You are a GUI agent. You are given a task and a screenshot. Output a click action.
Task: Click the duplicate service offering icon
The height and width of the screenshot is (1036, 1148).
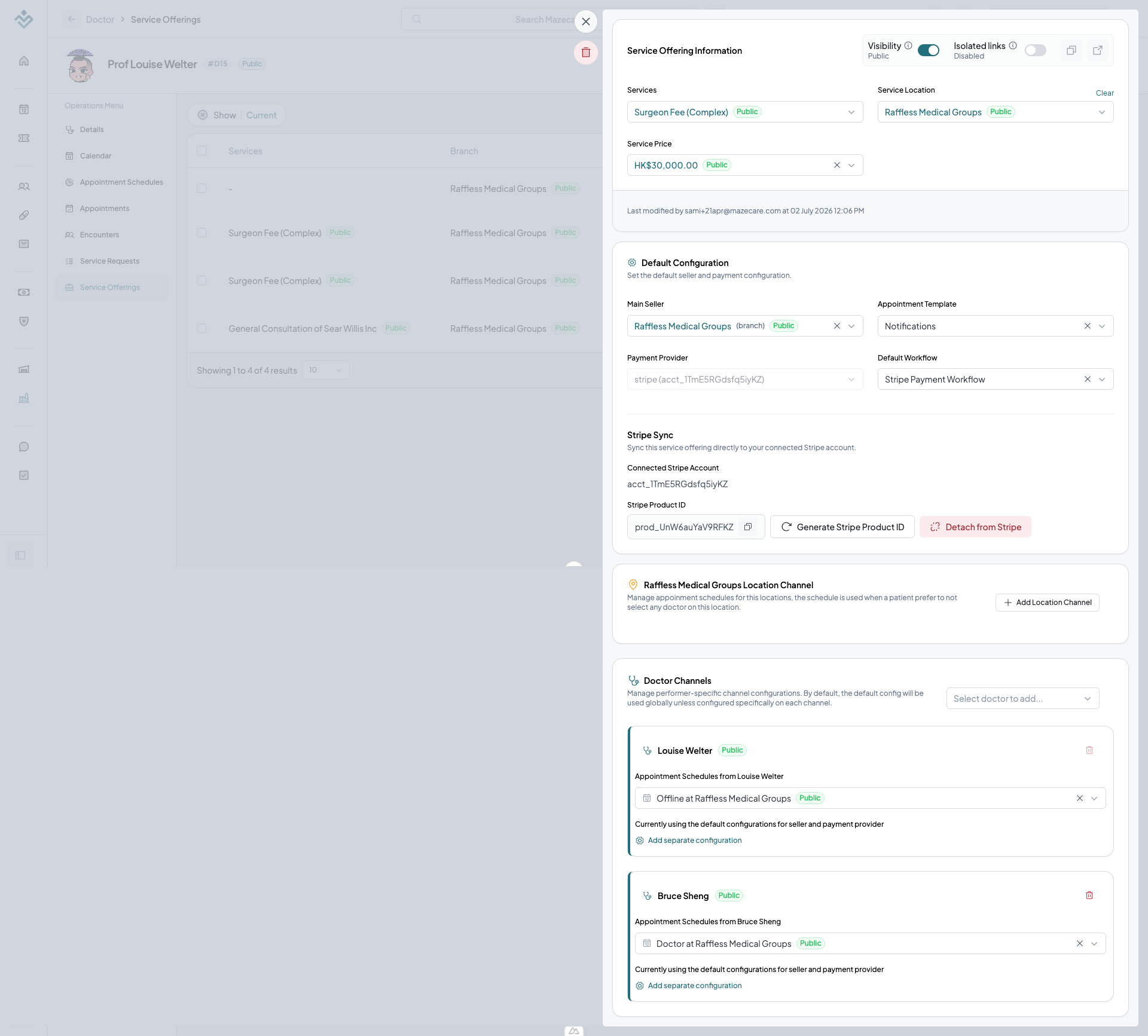tap(1071, 50)
